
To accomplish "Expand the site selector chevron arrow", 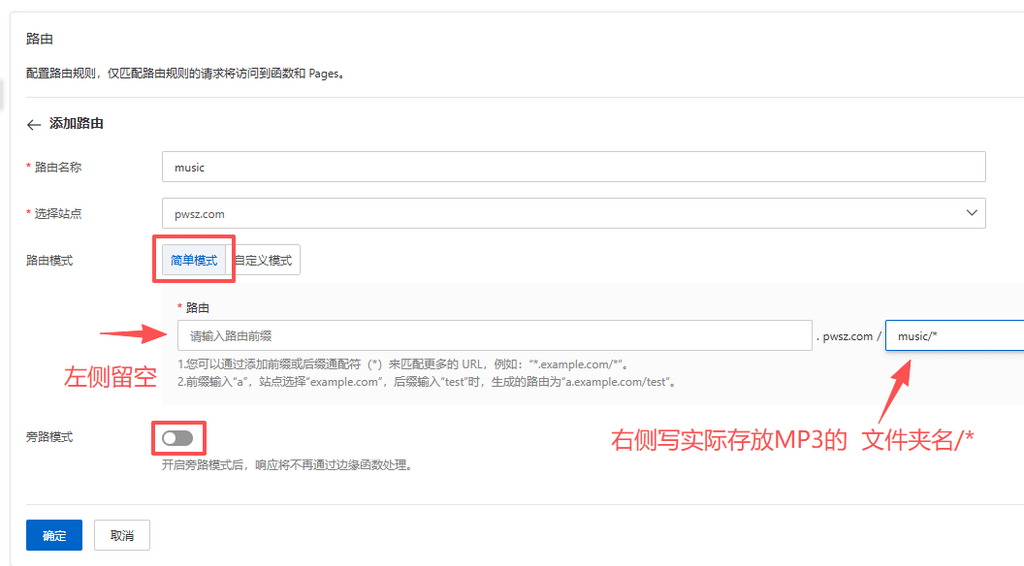I will [971, 213].
